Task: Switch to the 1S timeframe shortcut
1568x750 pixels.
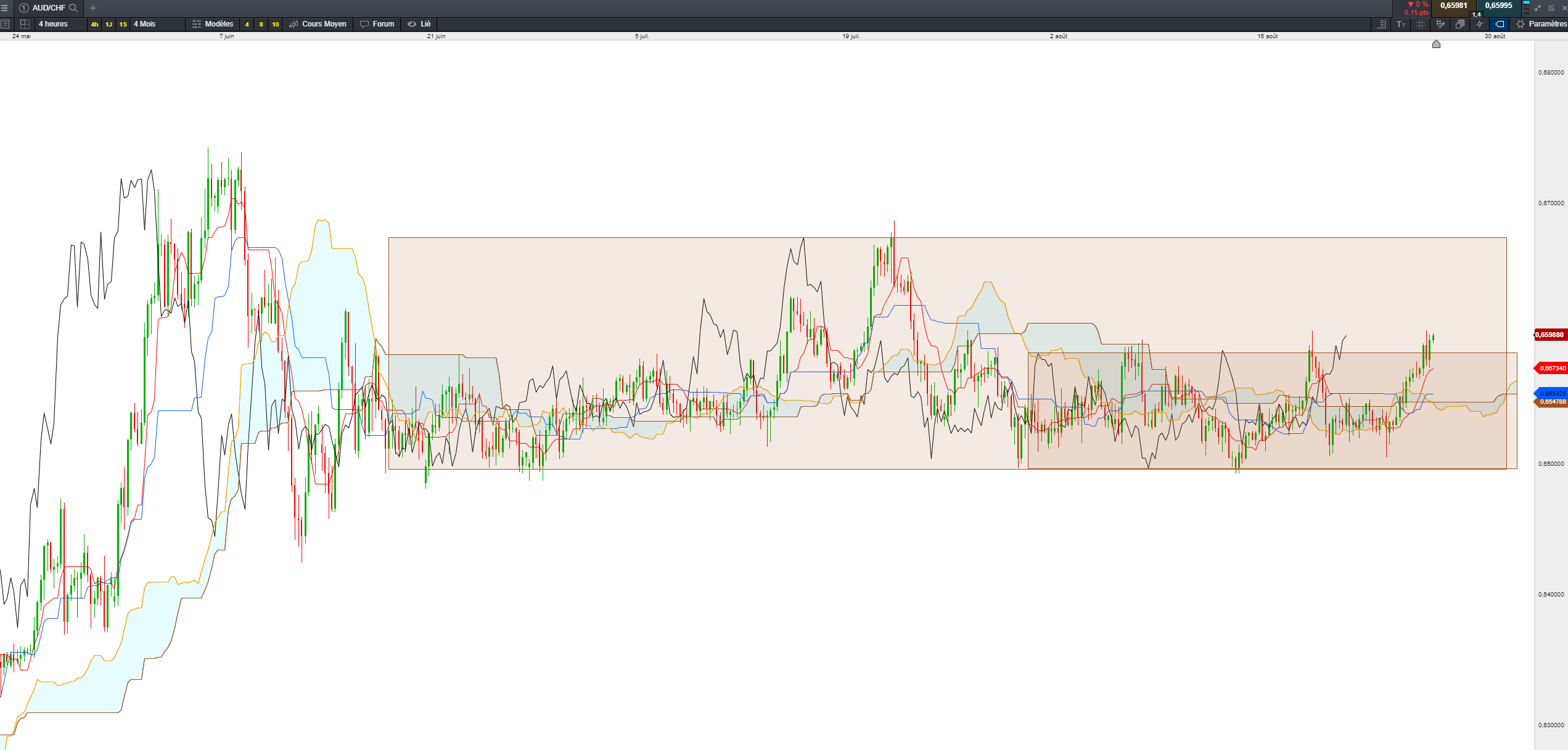Action: 123,24
